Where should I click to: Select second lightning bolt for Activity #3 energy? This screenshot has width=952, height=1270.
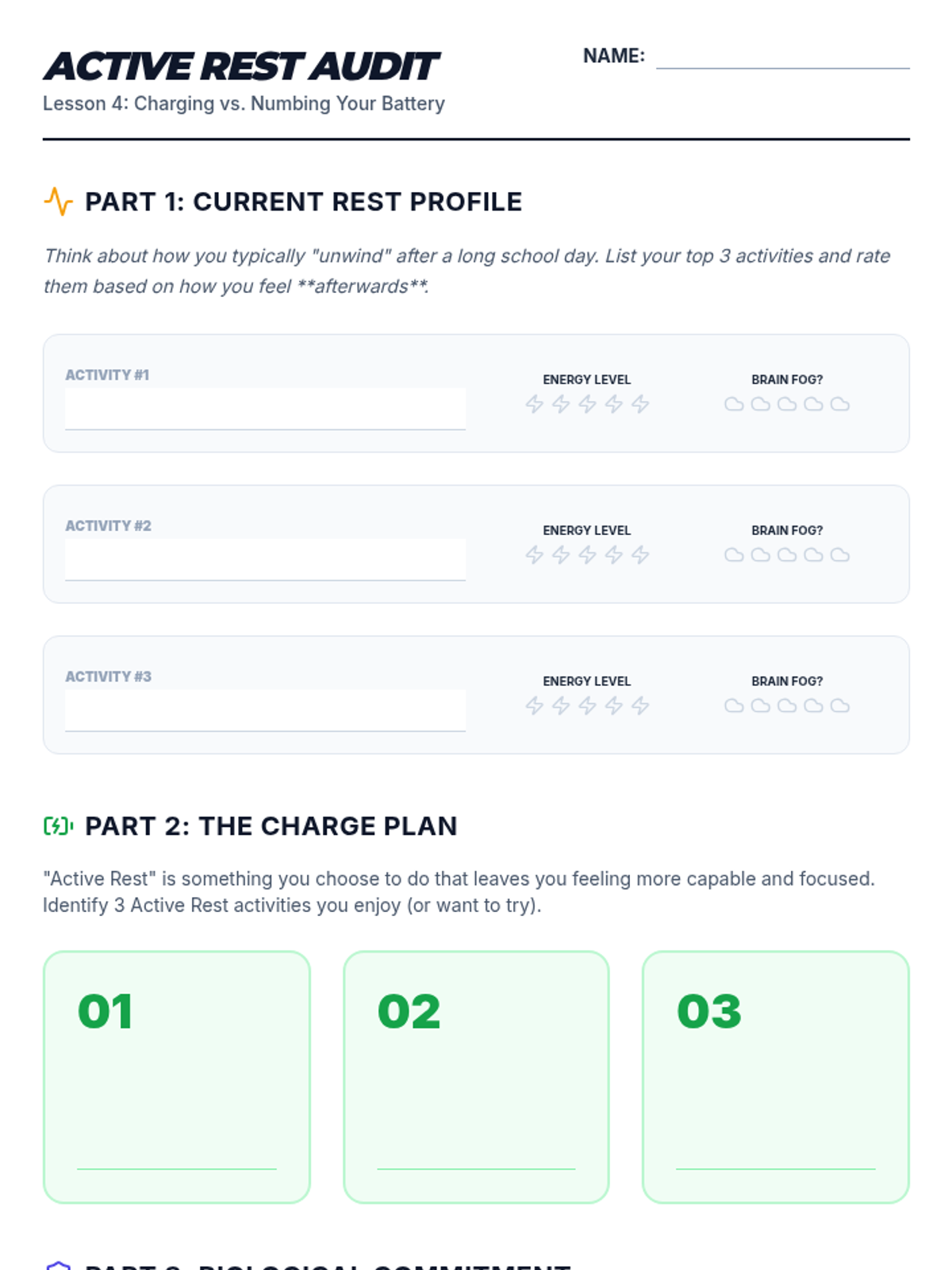coord(561,706)
